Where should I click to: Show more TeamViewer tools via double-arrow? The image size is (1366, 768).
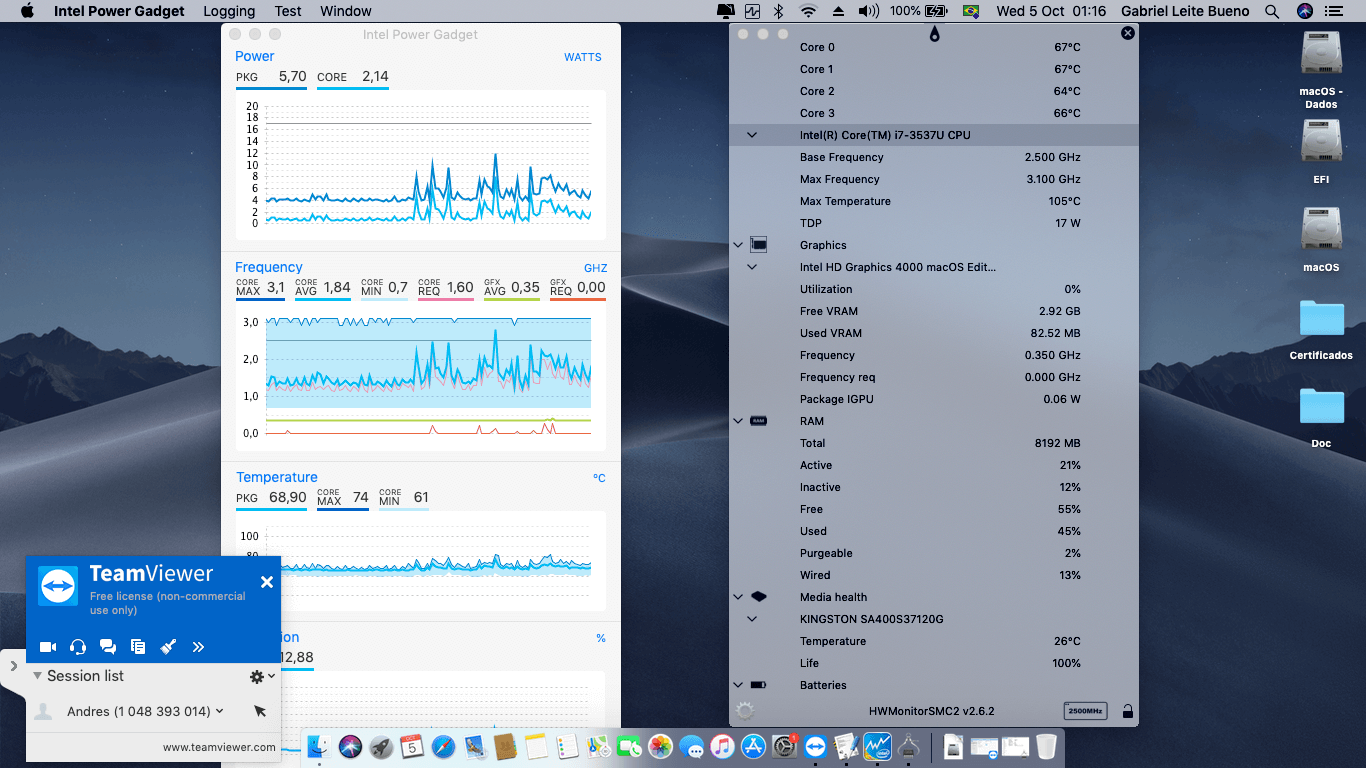198,647
